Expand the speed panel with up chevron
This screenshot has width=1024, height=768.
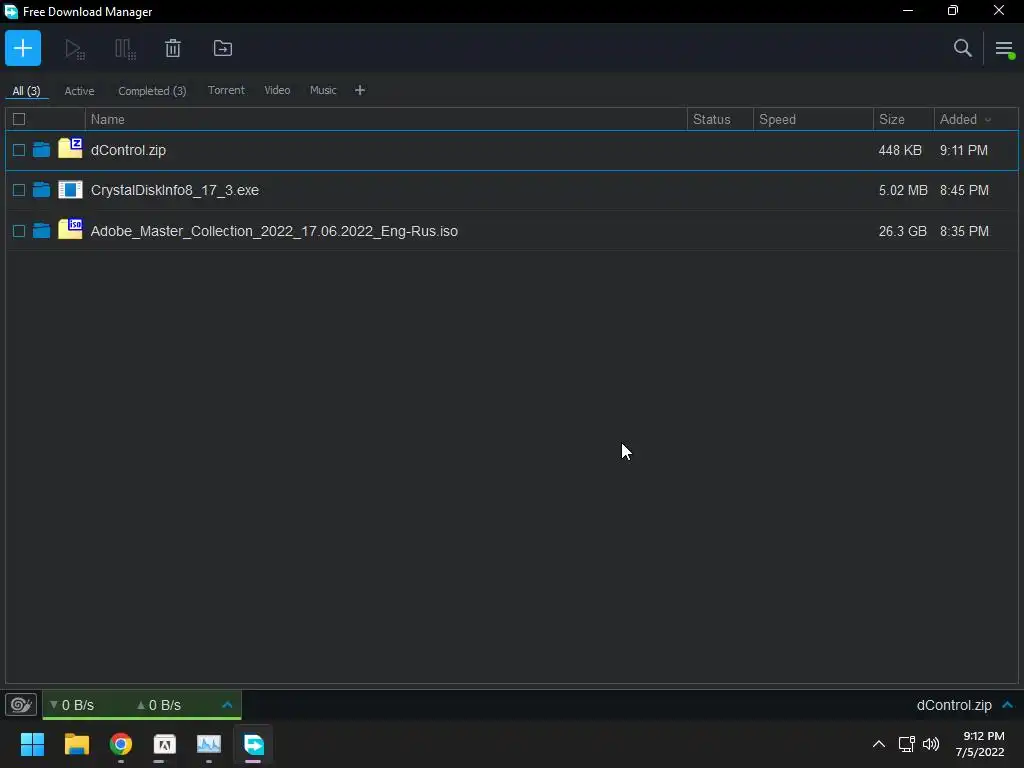(x=227, y=705)
